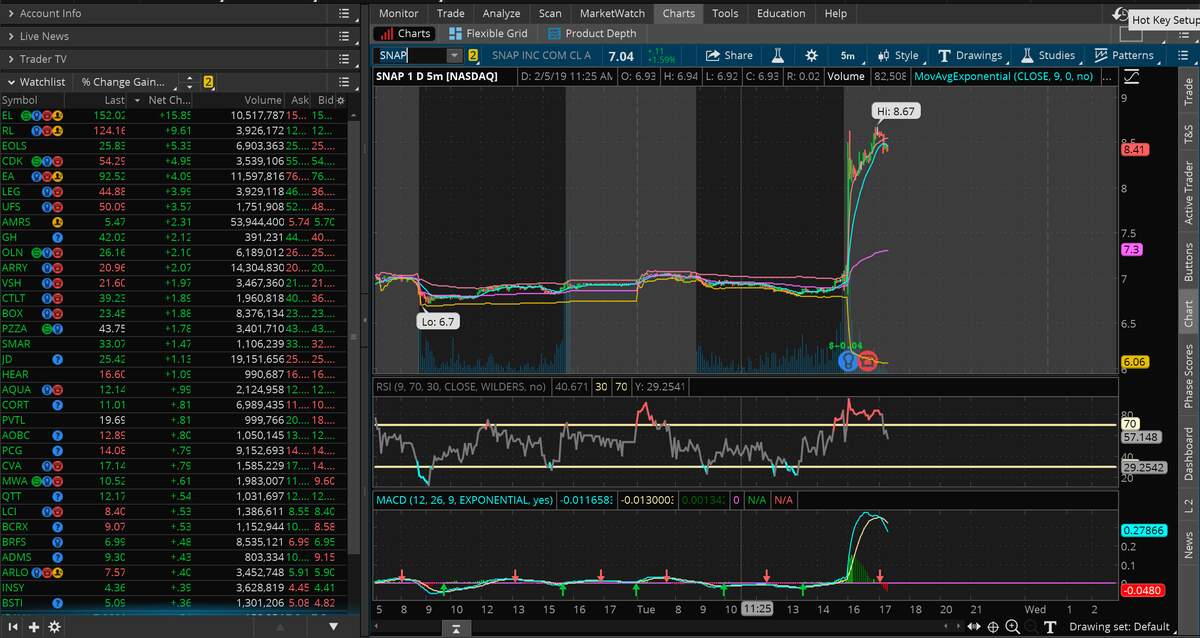Sort watchlist by Last column
Screen dimensions: 1200x638
(x=115, y=100)
